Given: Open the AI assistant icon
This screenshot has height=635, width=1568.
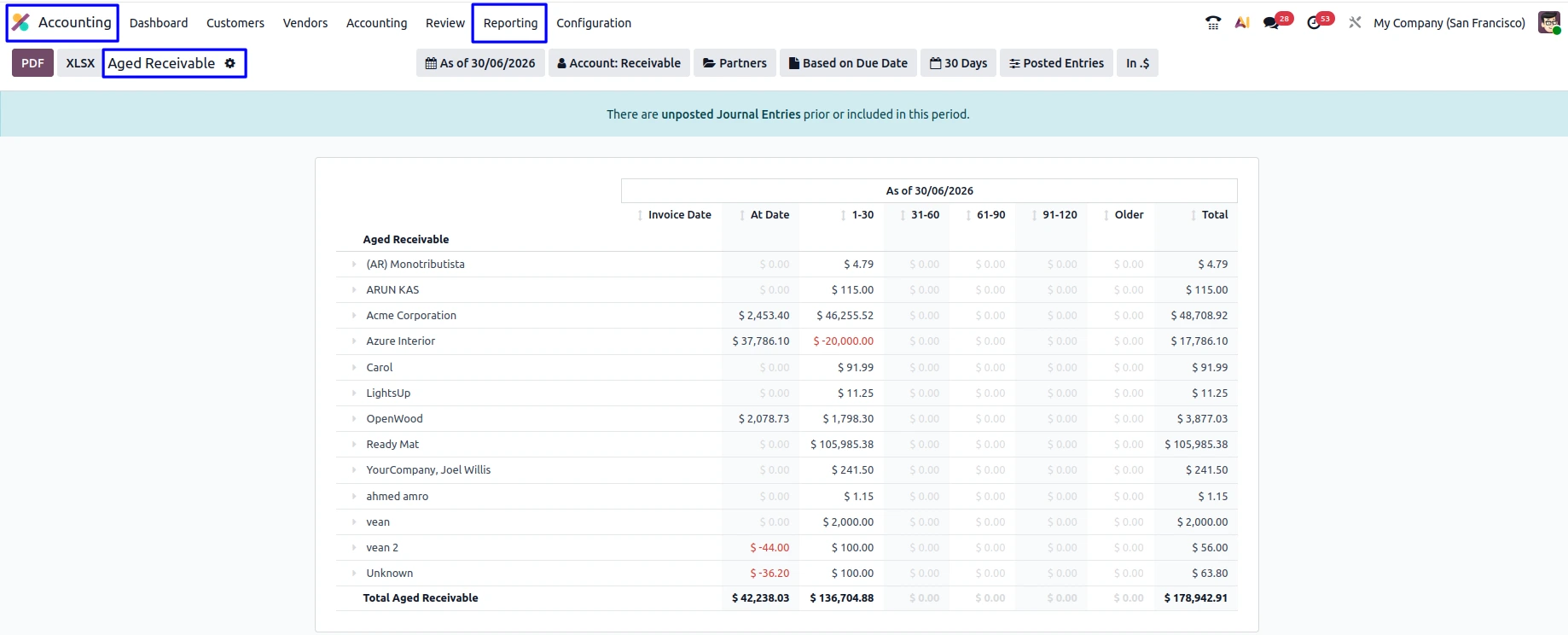Looking at the screenshot, I should point(1242,23).
